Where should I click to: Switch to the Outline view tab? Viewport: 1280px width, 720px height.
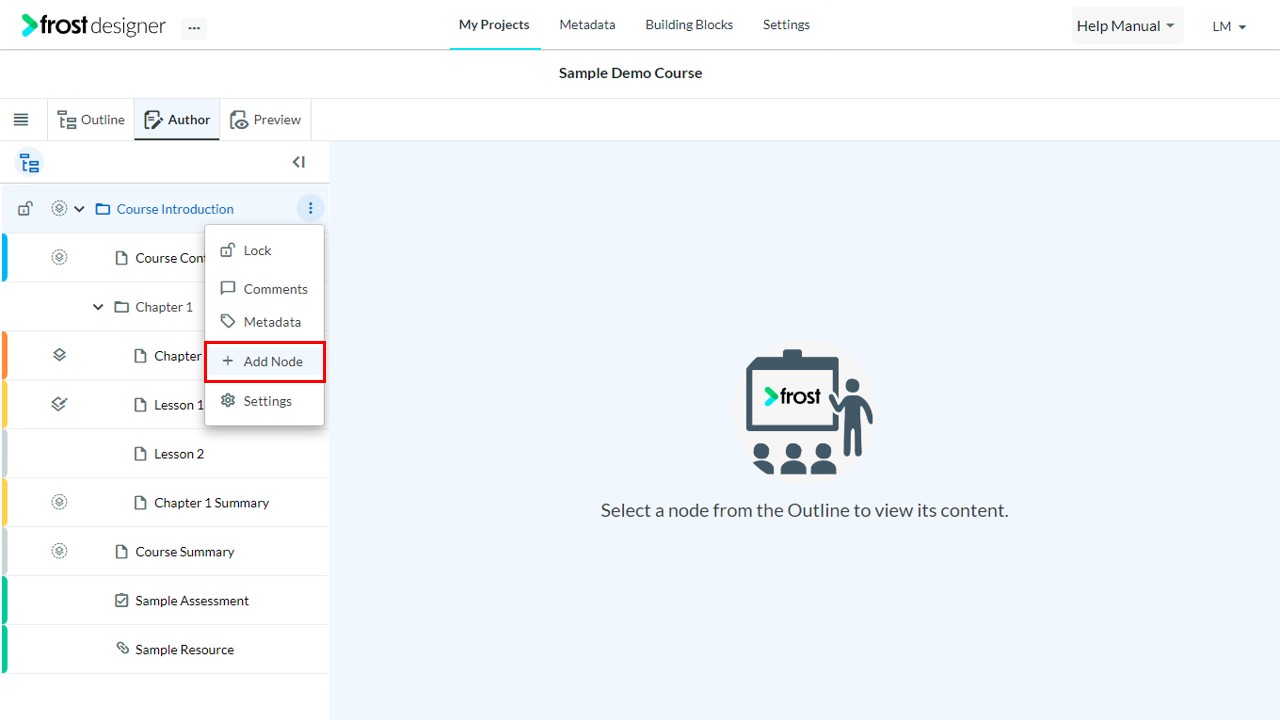coord(91,120)
